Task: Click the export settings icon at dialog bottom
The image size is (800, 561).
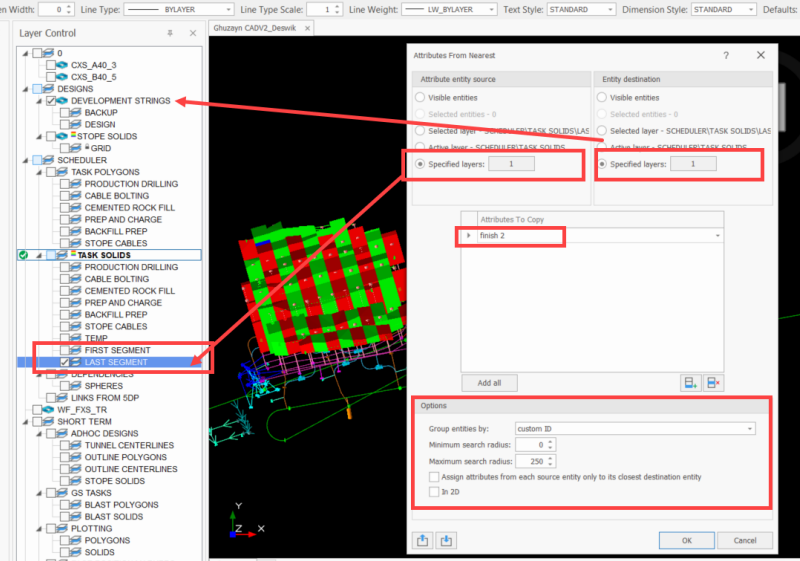Action: click(x=423, y=540)
